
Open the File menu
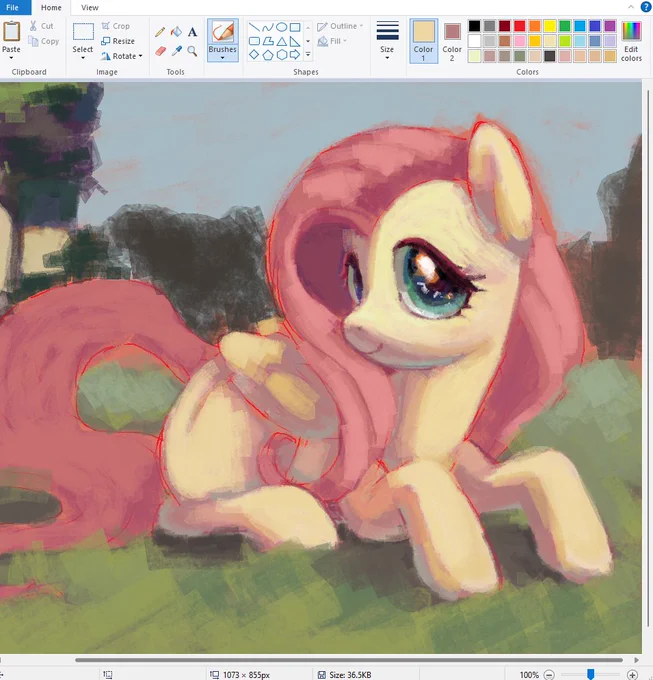pos(12,7)
